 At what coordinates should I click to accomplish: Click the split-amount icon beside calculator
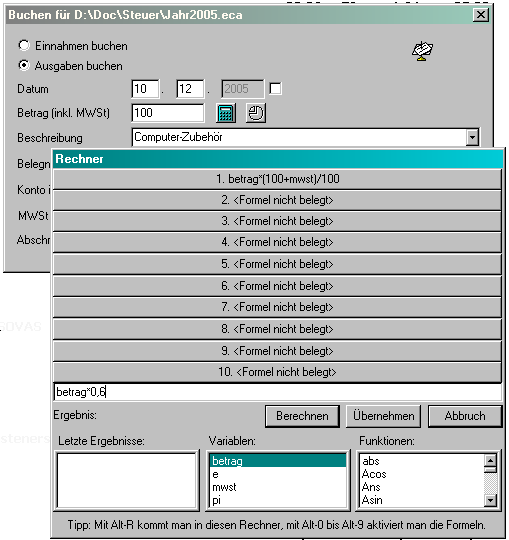point(256,113)
